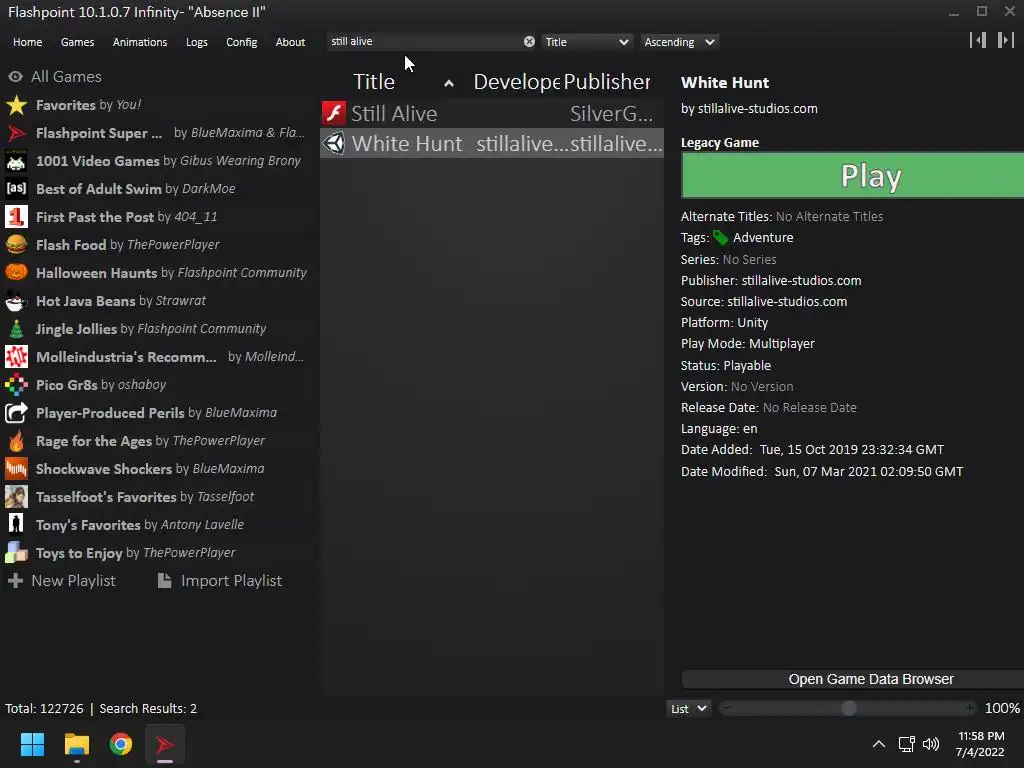Open the Animations tab
Screen dimensions: 1024x768
click(x=140, y=42)
